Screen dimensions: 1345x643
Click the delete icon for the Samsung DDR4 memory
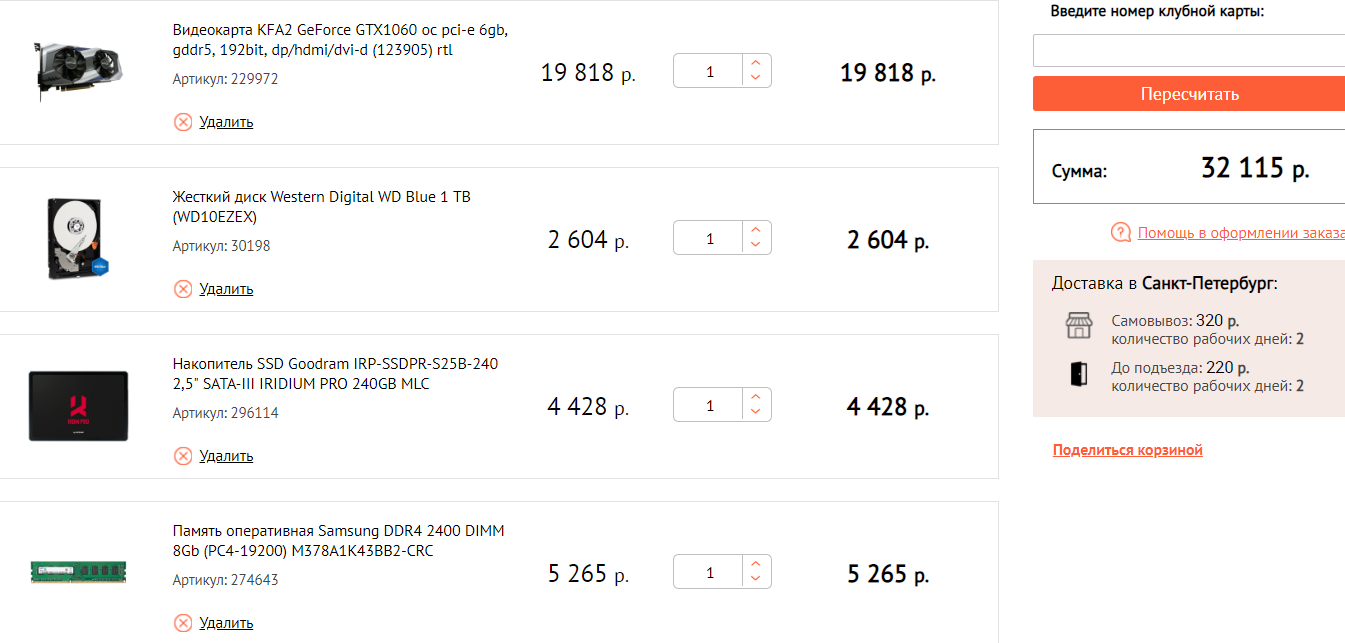click(x=183, y=623)
